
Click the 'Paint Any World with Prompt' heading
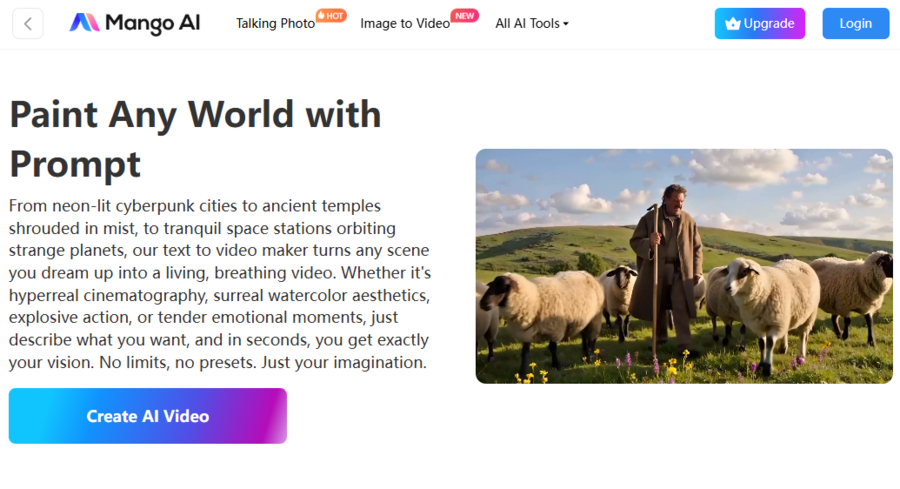[x=195, y=138]
